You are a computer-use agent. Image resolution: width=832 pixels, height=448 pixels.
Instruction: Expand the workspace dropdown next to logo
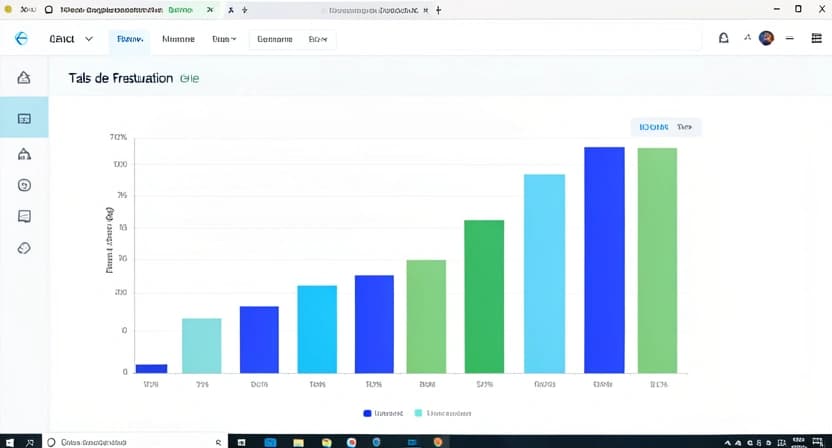[89, 39]
